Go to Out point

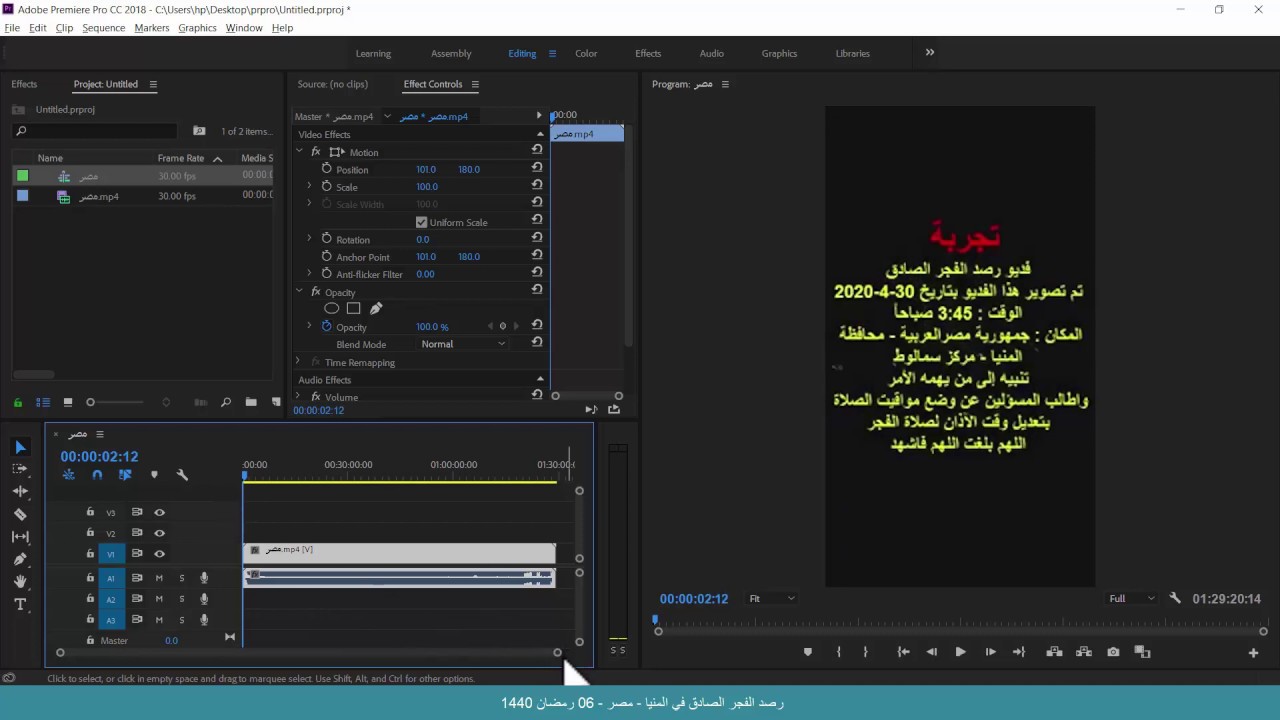pos(1019,652)
